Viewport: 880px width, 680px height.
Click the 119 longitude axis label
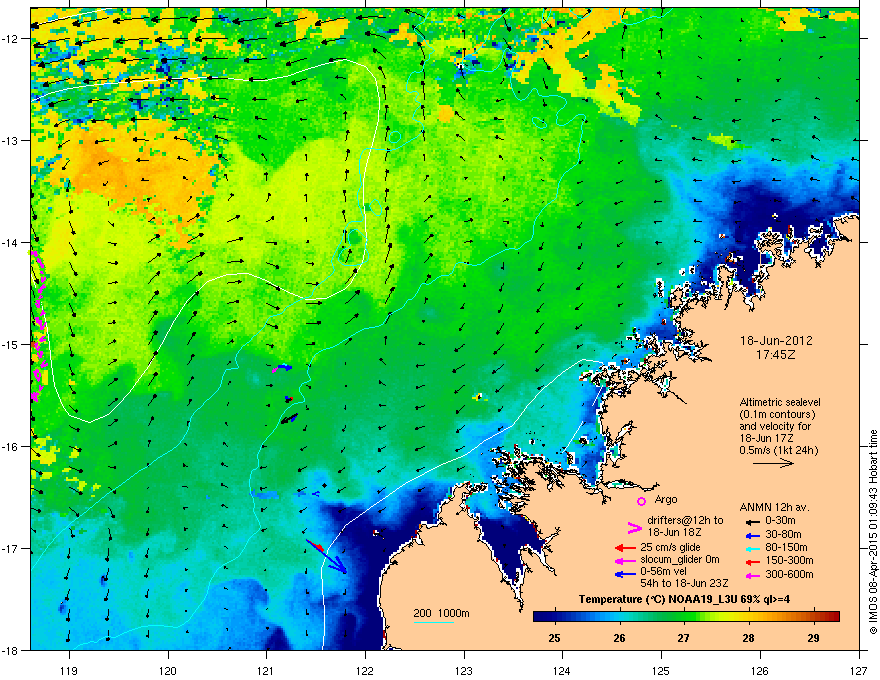click(x=69, y=670)
